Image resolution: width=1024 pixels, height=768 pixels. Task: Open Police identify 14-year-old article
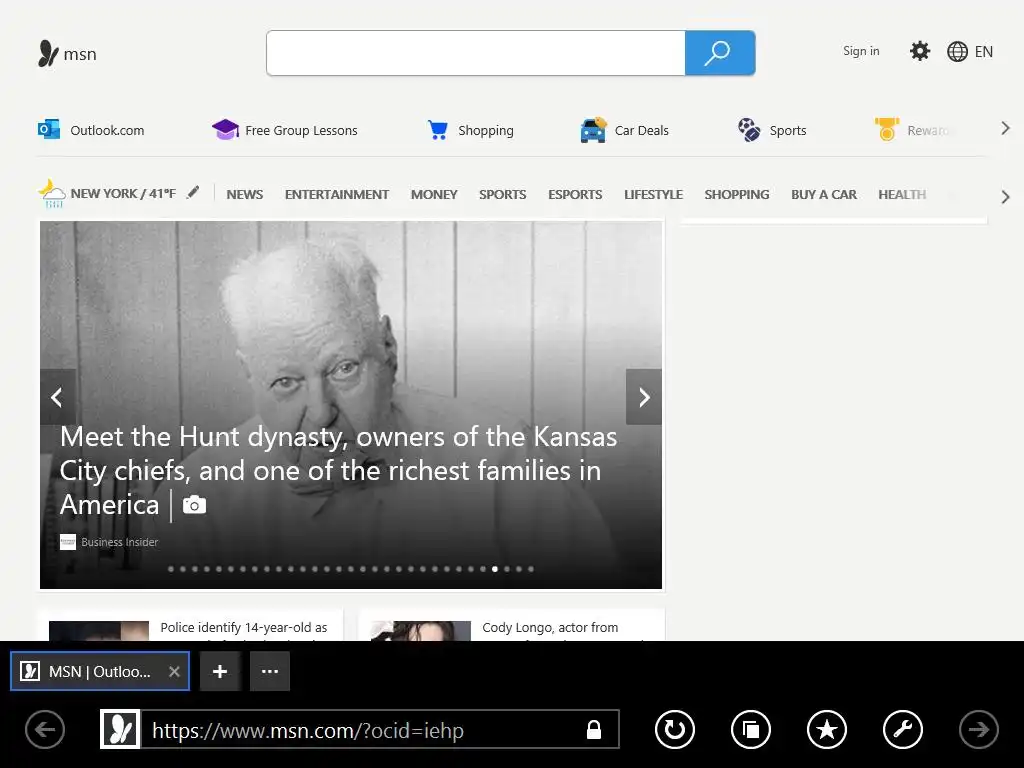[244, 628]
